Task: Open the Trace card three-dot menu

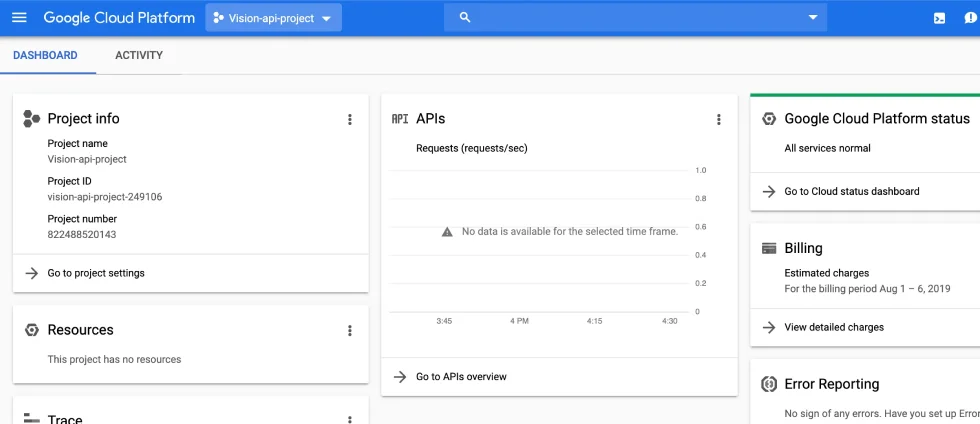Action: pos(350,420)
